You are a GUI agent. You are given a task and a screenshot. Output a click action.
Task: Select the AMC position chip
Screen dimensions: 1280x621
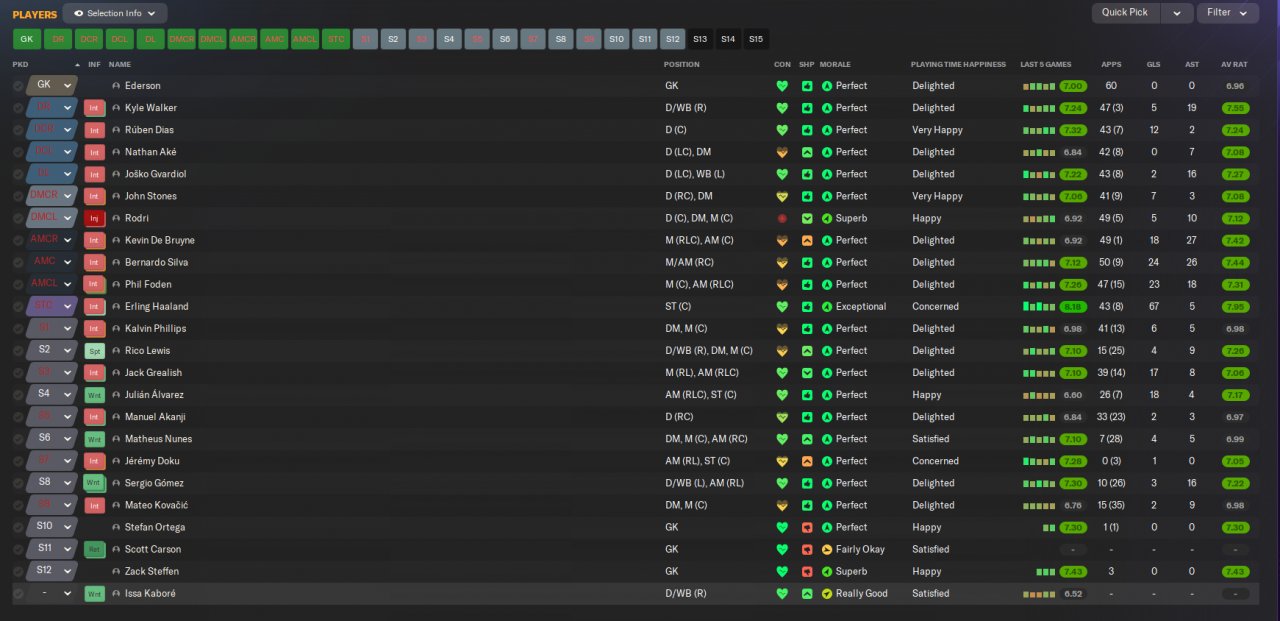[x=274, y=39]
